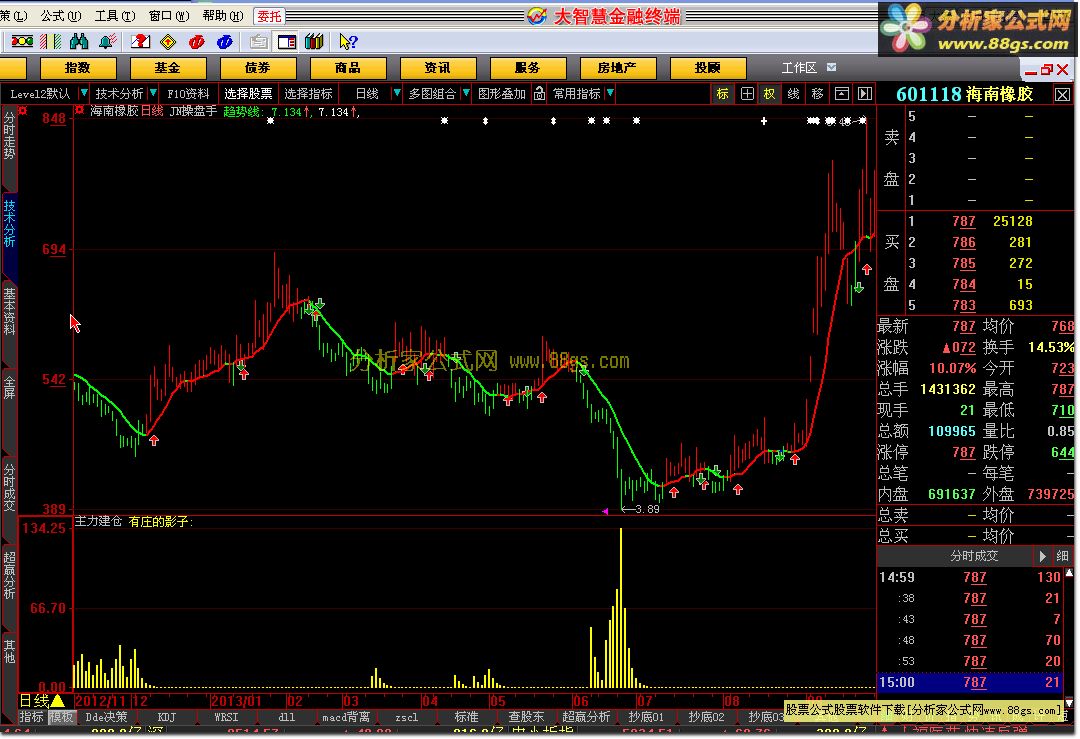Click the red circular logo icon
Screen dimensions: 1080x739
196,42
